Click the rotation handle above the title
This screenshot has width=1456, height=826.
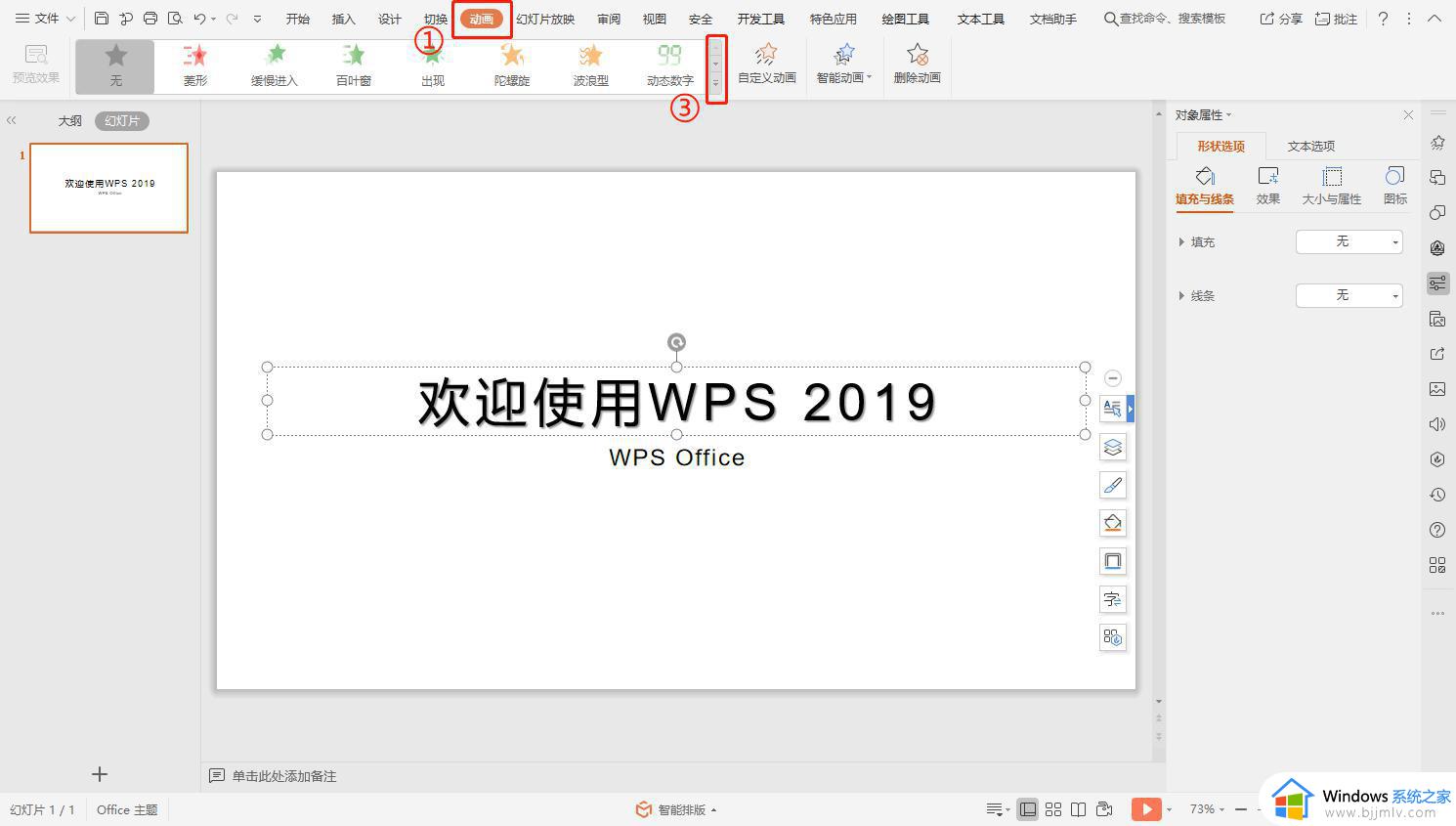tap(676, 342)
